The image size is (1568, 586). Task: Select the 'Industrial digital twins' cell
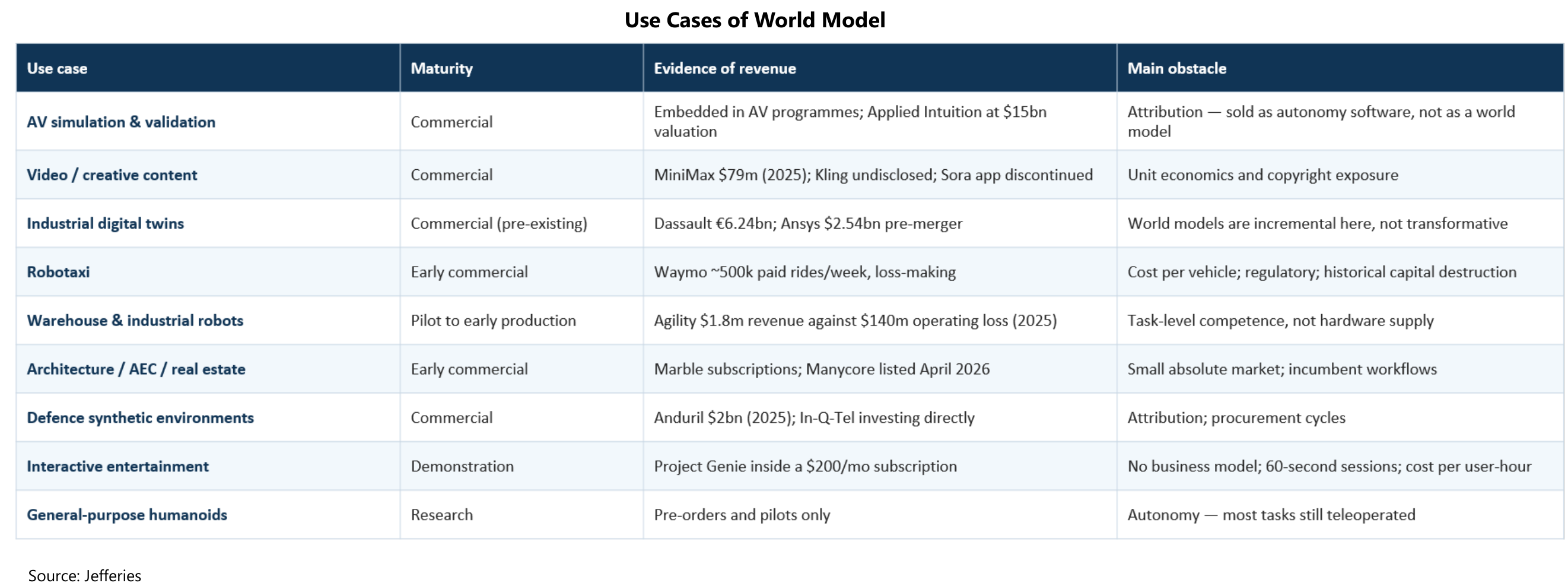105,224
